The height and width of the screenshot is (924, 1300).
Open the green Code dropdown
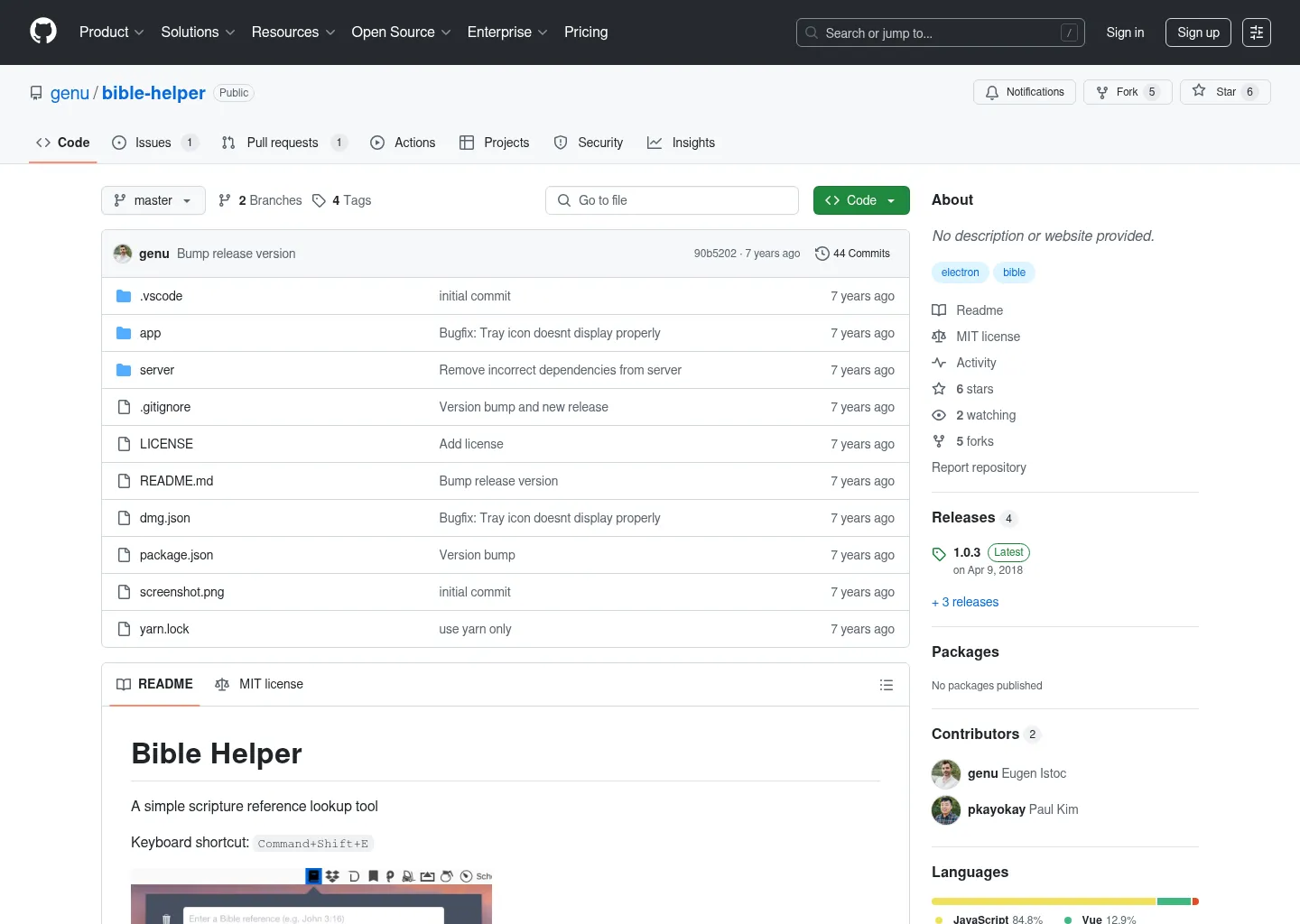coord(861,200)
